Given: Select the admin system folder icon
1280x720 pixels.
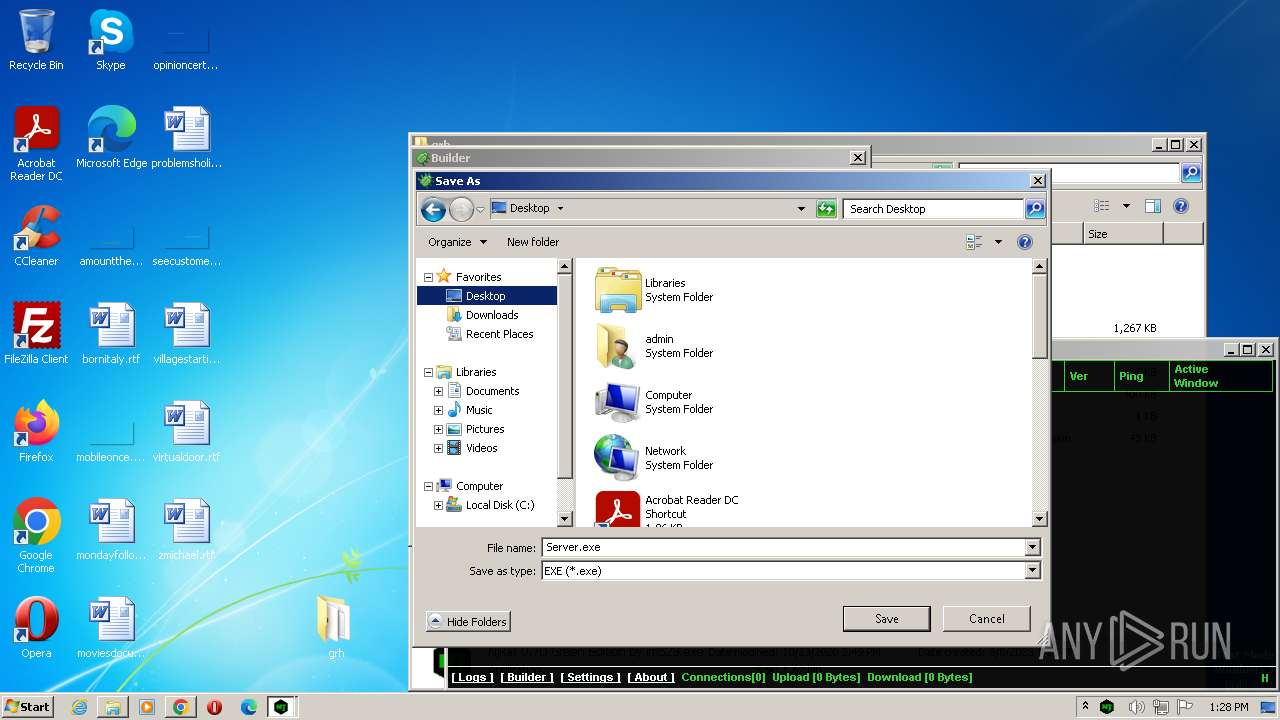Looking at the screenshot, I should (x=617, y=346).
